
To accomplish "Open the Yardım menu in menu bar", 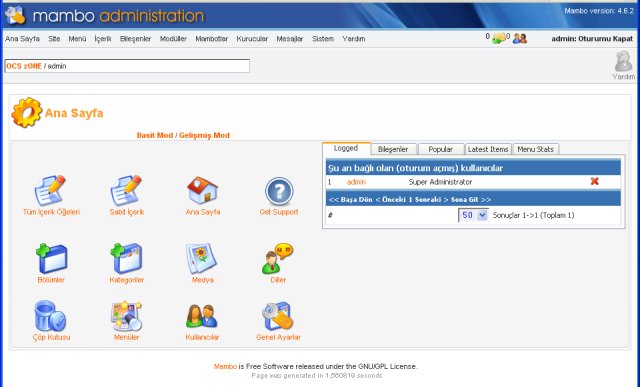I will (354, 39).
